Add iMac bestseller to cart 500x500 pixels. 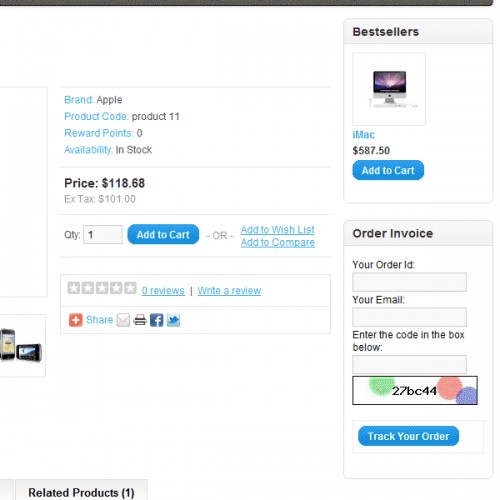pos(388,170)
